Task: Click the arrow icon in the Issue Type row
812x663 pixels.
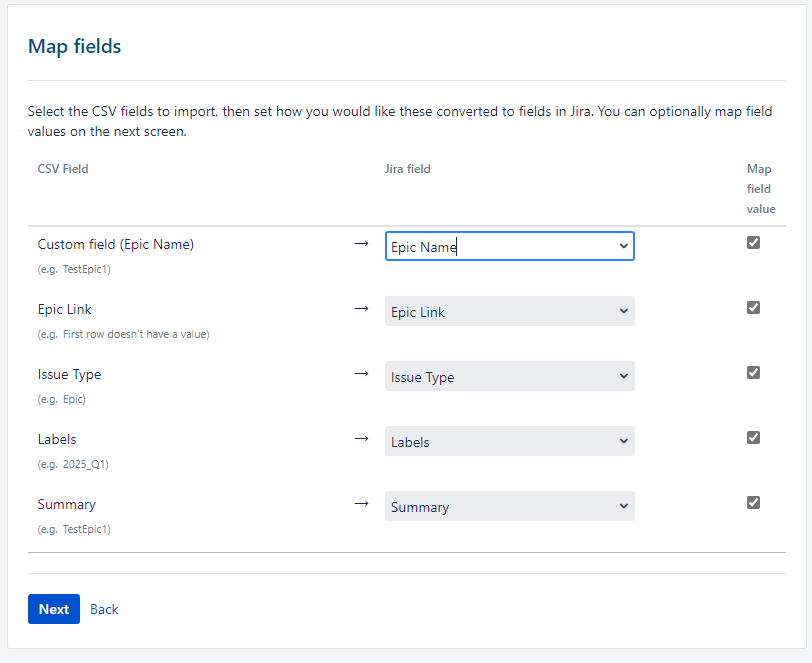Action: pyautogui.click(x=361, y=373)
